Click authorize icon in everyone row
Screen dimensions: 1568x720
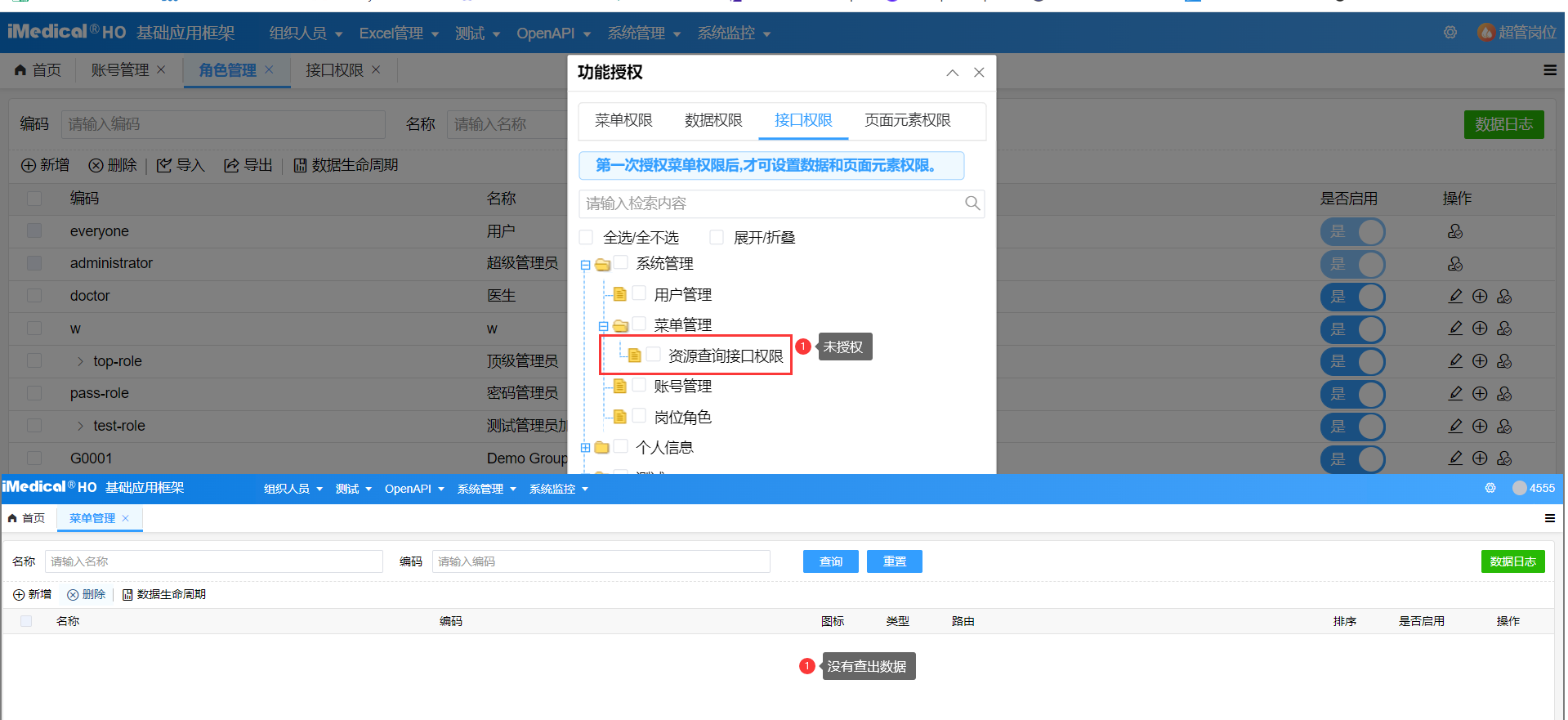click(x=1455, y=231)
